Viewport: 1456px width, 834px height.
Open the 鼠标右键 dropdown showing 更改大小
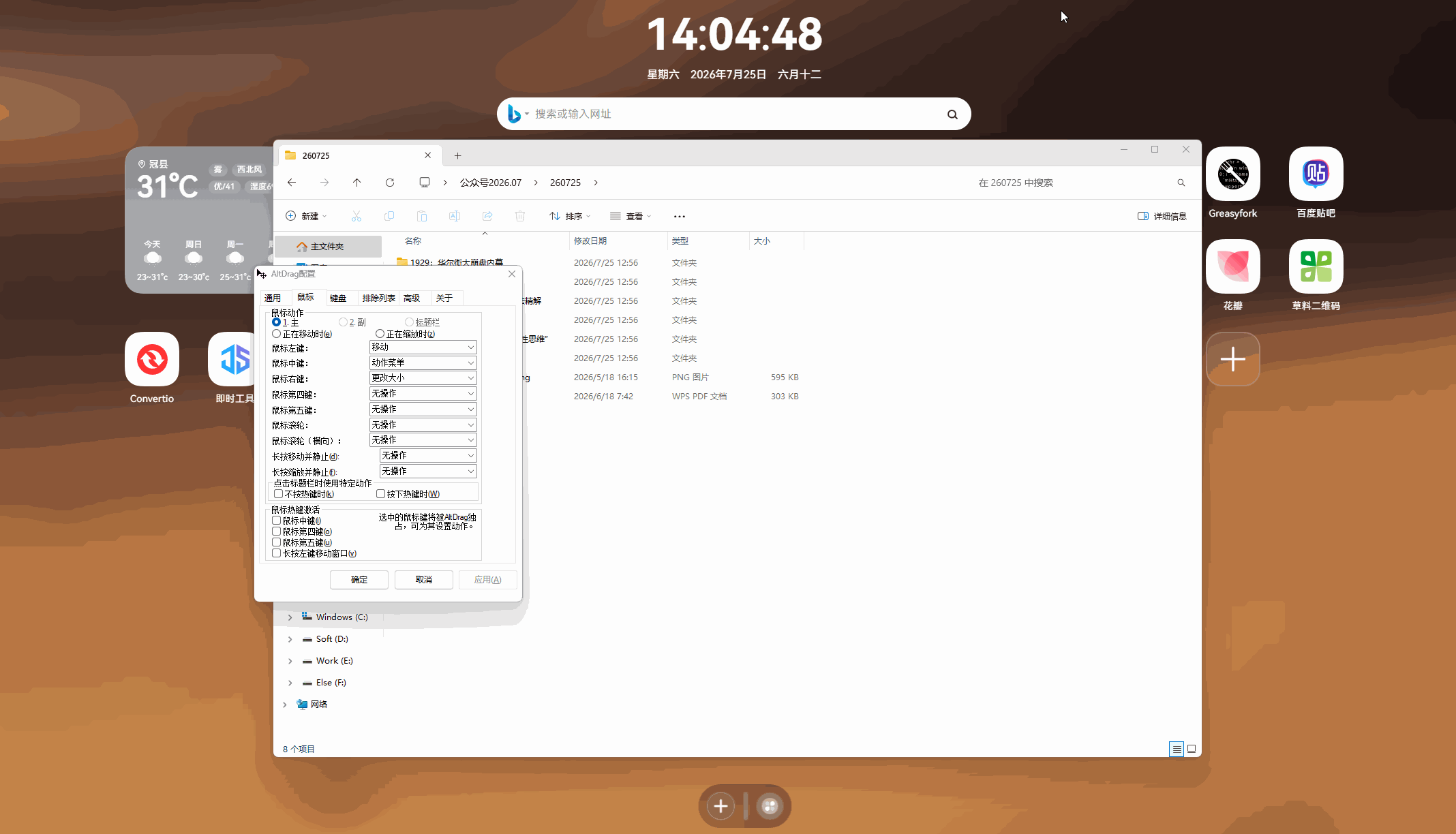pyautogui.click(x=423, y=378)
